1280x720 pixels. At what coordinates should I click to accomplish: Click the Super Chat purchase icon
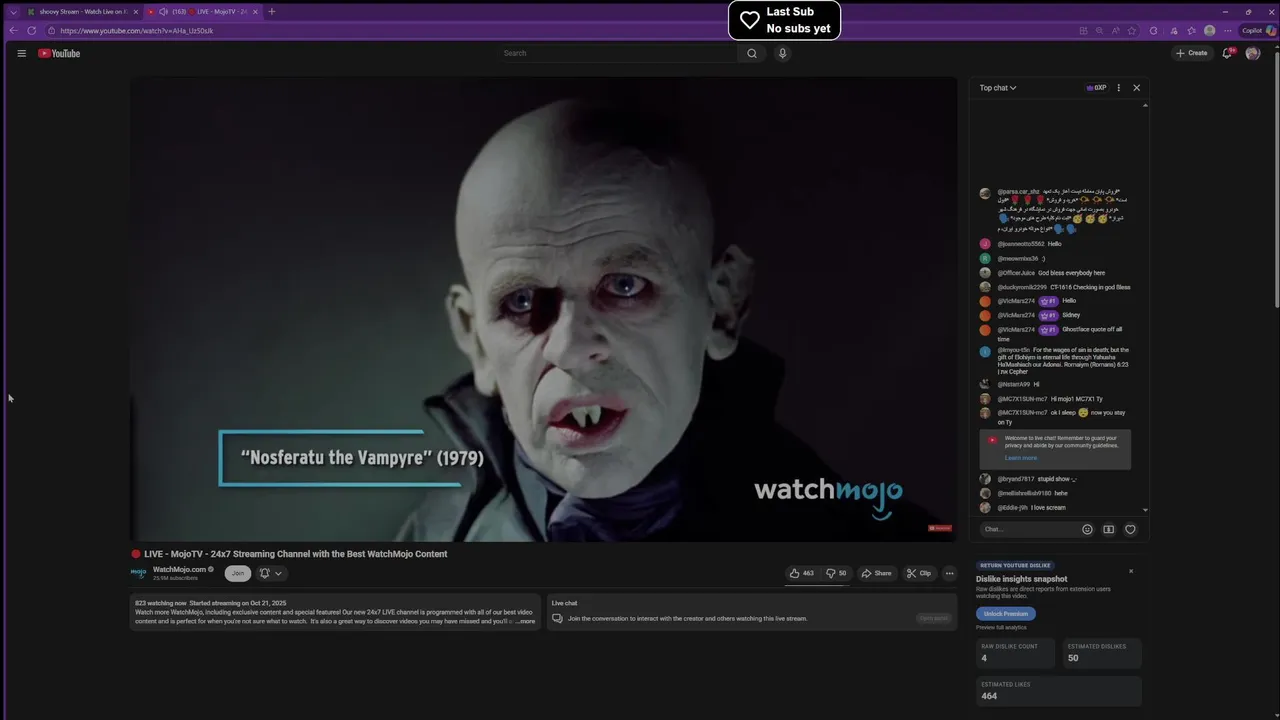pyautogui.click(x=1108, y=529)
